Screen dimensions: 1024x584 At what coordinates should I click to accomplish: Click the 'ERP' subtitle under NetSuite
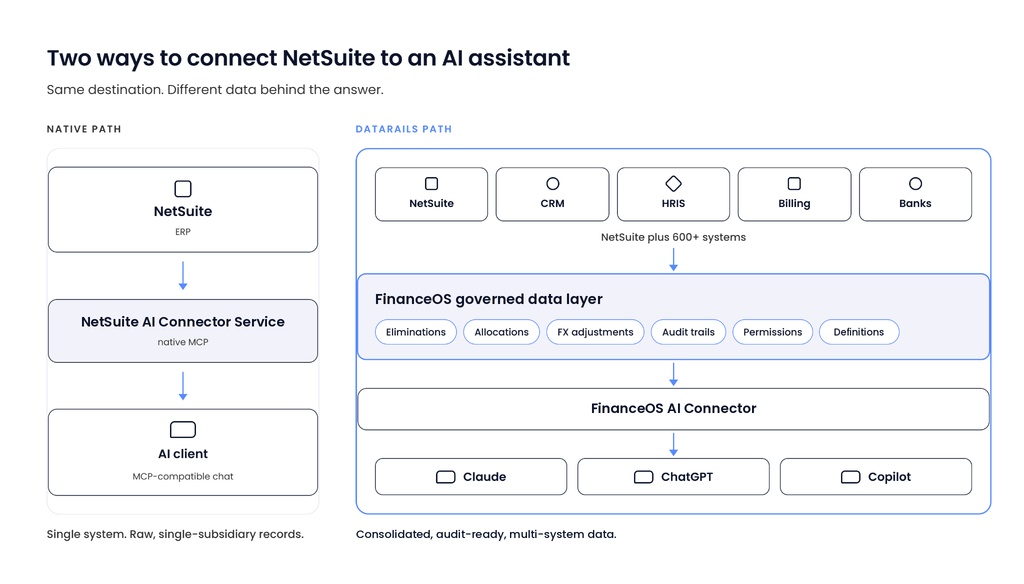pyautogui.click(x=183, y=232)
